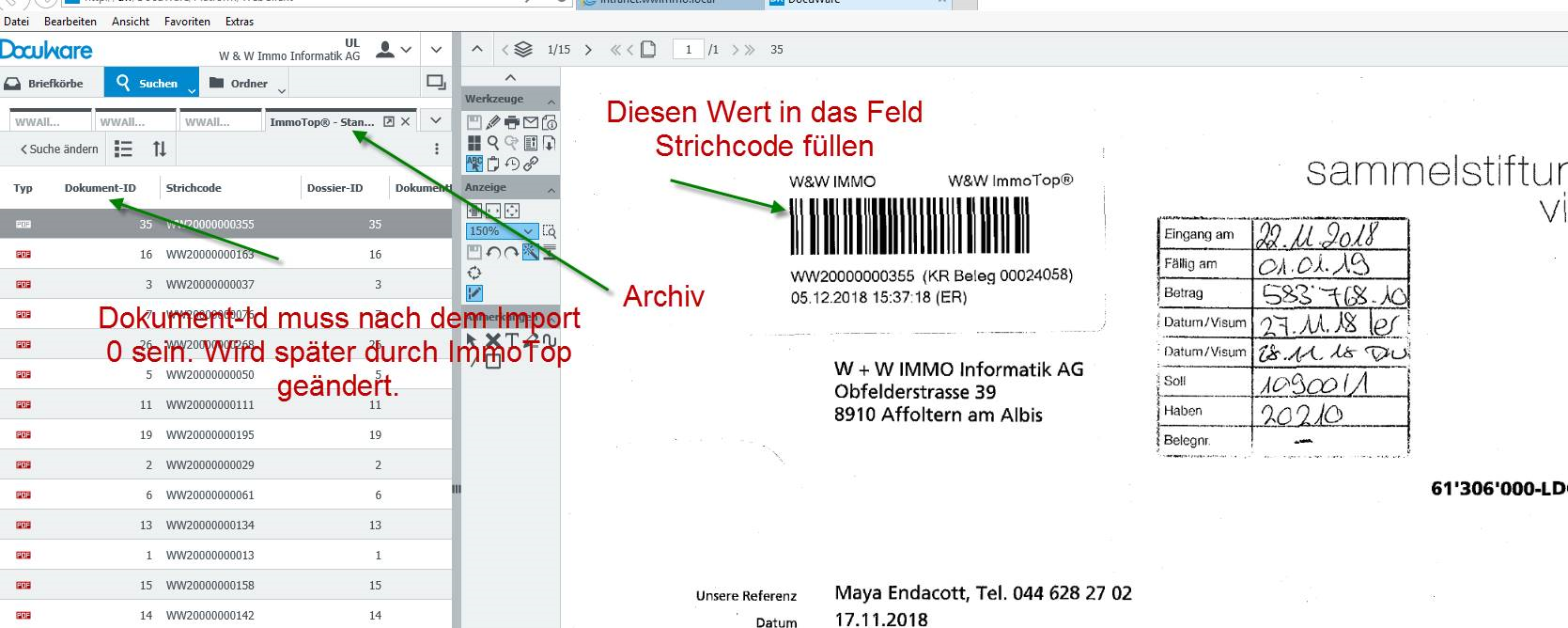Image resolution: width=1568 pixels, height=628 pixels.
Task: Open the Favoriten menu
Action: click(187, 21)
